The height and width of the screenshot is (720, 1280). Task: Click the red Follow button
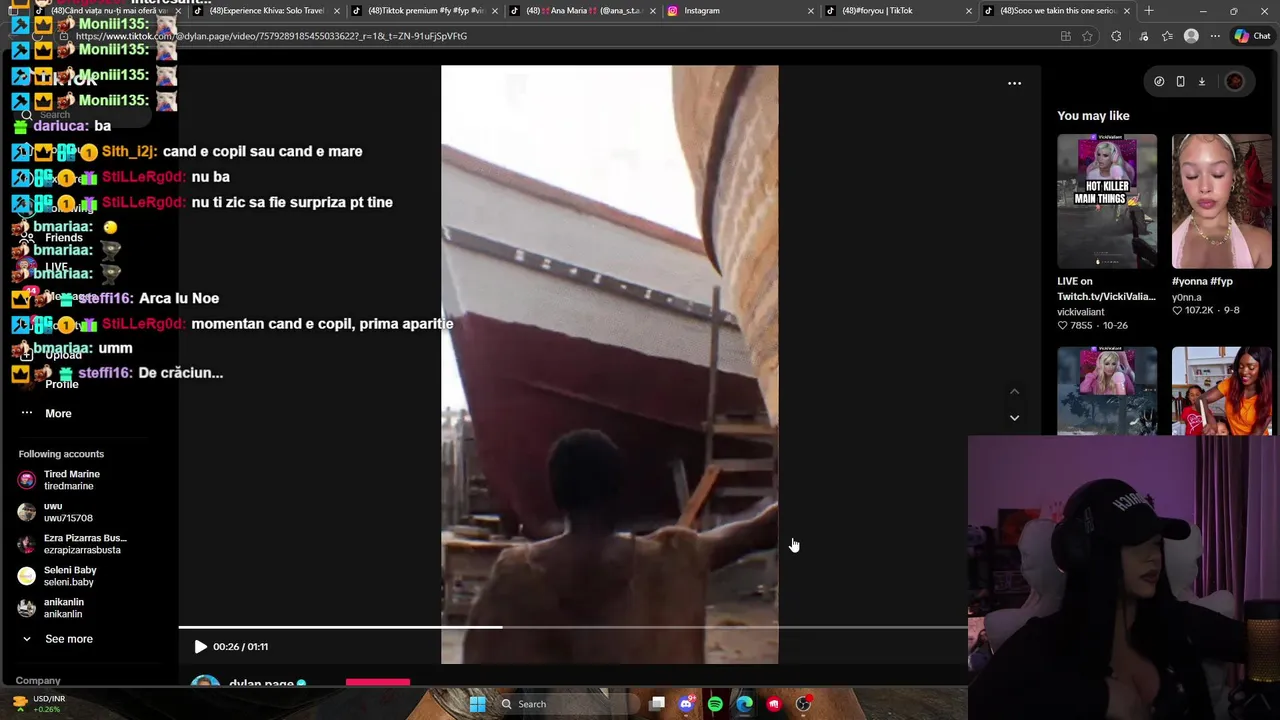[x=378, y=684]
